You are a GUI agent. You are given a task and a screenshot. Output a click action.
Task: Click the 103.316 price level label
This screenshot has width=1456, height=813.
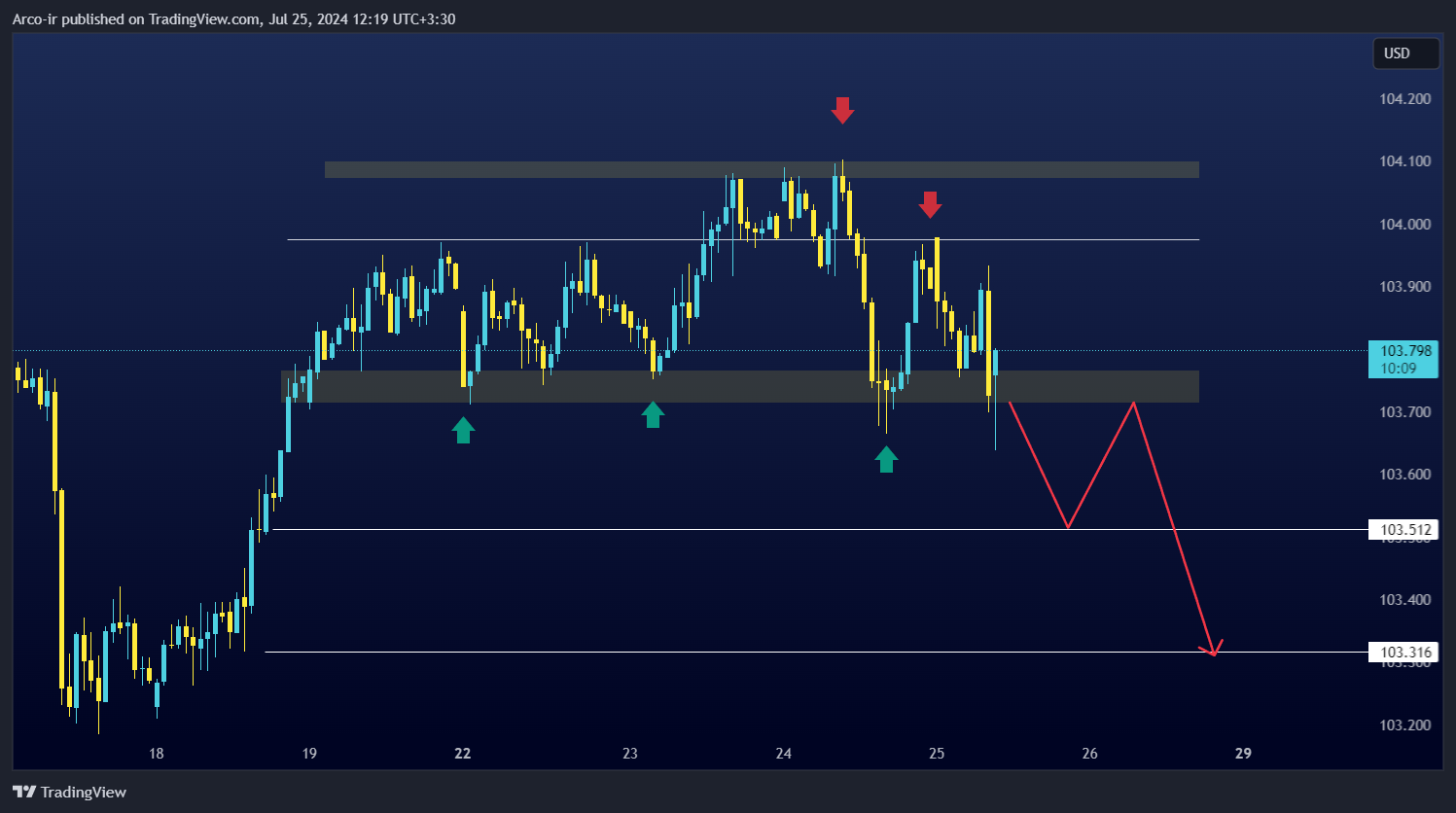(1405, 653)
